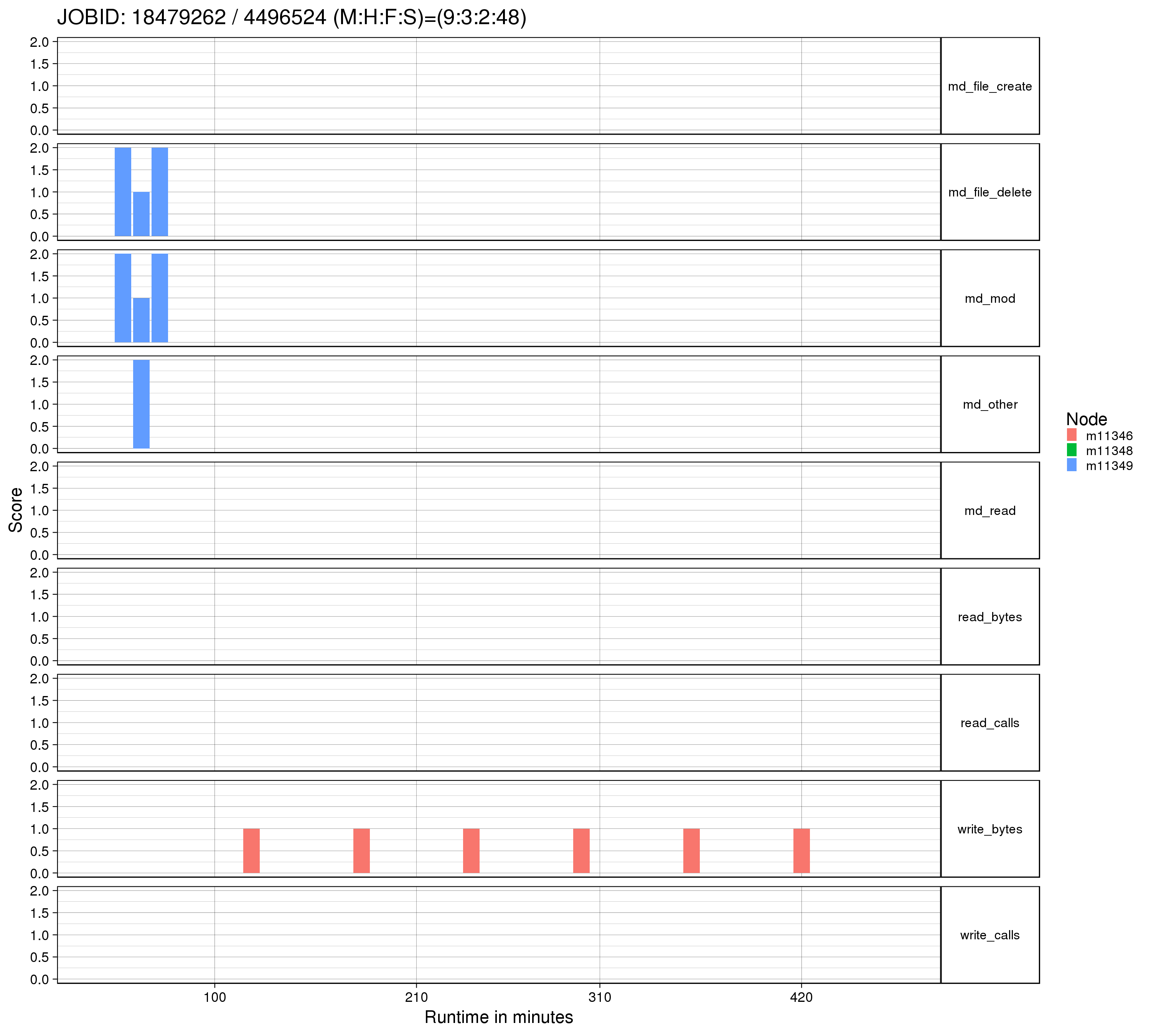The width and height of the screenshot is (1151, 1036).
Task: Click the m11346 red legend swatch
Action: pos(1072,435)
